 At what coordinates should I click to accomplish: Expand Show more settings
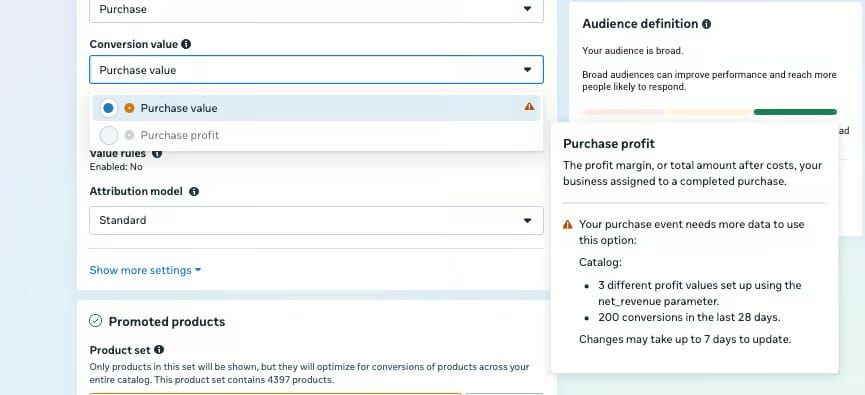click(146, 270)
